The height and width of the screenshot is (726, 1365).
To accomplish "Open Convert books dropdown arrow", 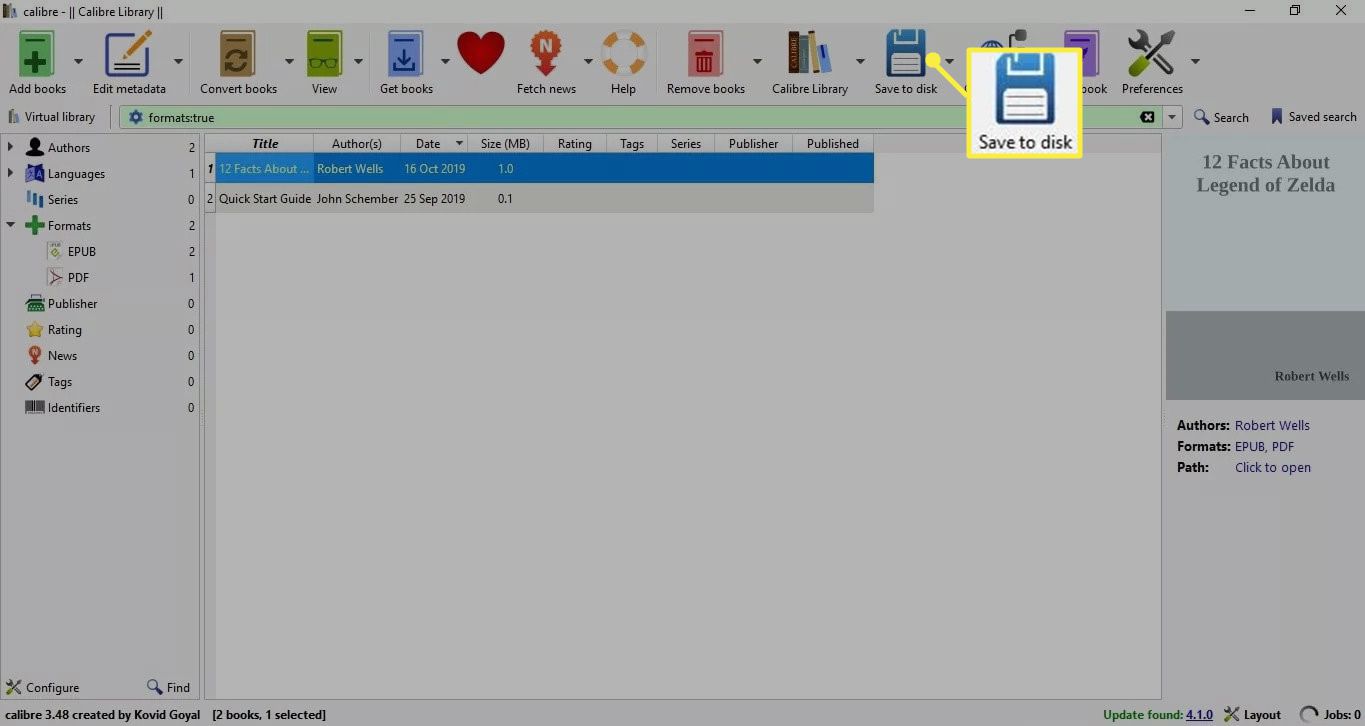I will pyautogui.click(x=289, y=61).
